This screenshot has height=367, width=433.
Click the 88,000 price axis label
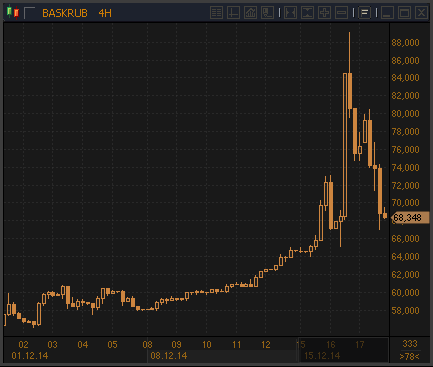[x=405, y=43]
